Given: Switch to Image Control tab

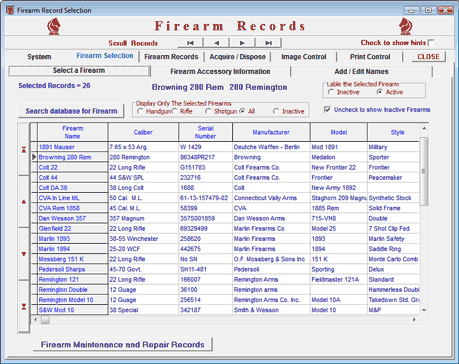Looking at the screenshot, I should 304,57.
